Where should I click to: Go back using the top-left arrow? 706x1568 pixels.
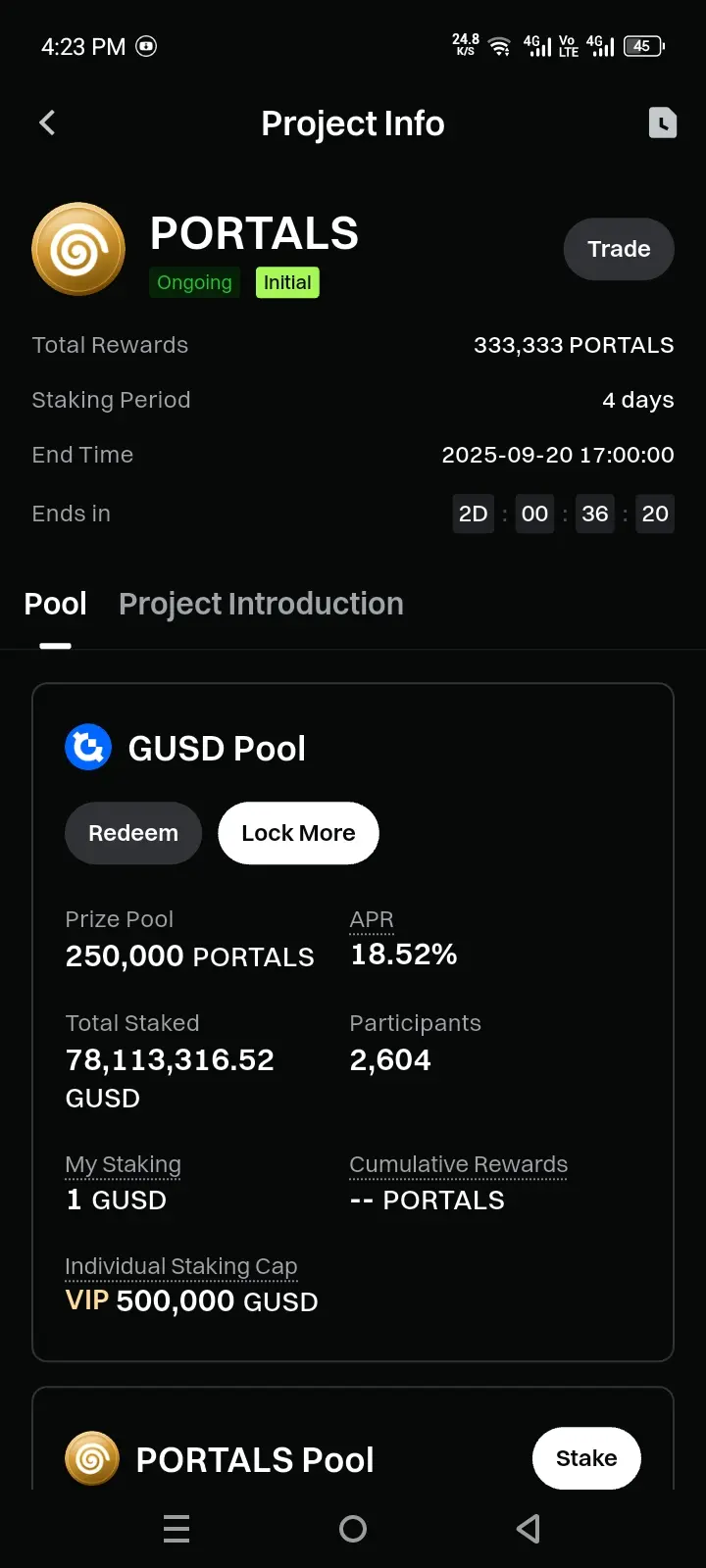tap(47, 122)
